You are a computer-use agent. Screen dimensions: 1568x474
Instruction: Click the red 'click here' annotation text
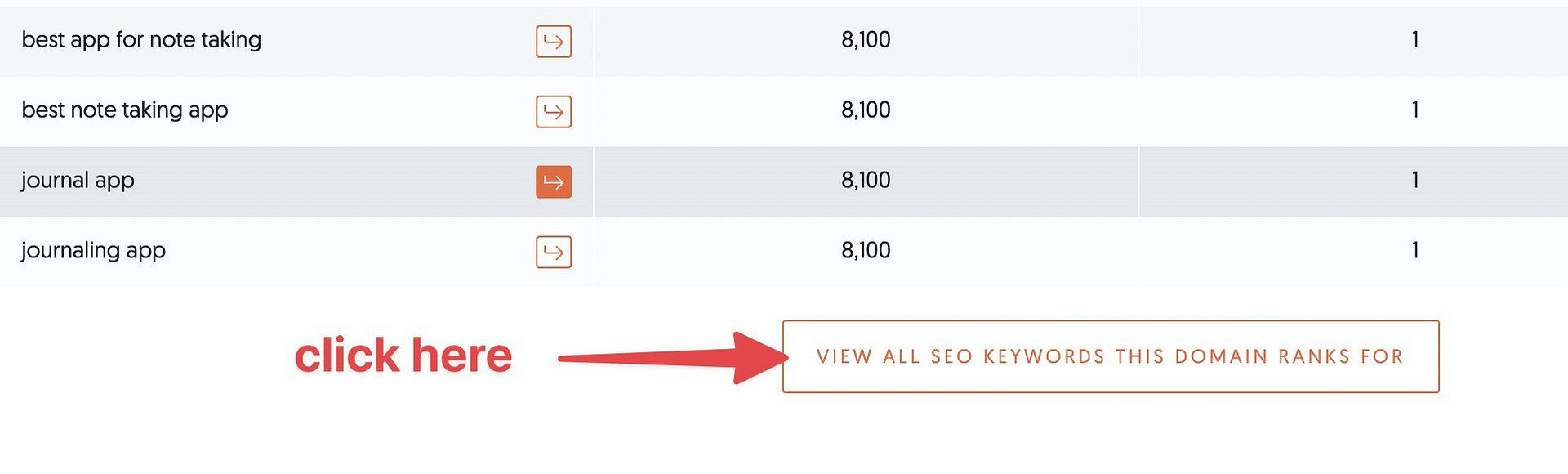(403, 356)
